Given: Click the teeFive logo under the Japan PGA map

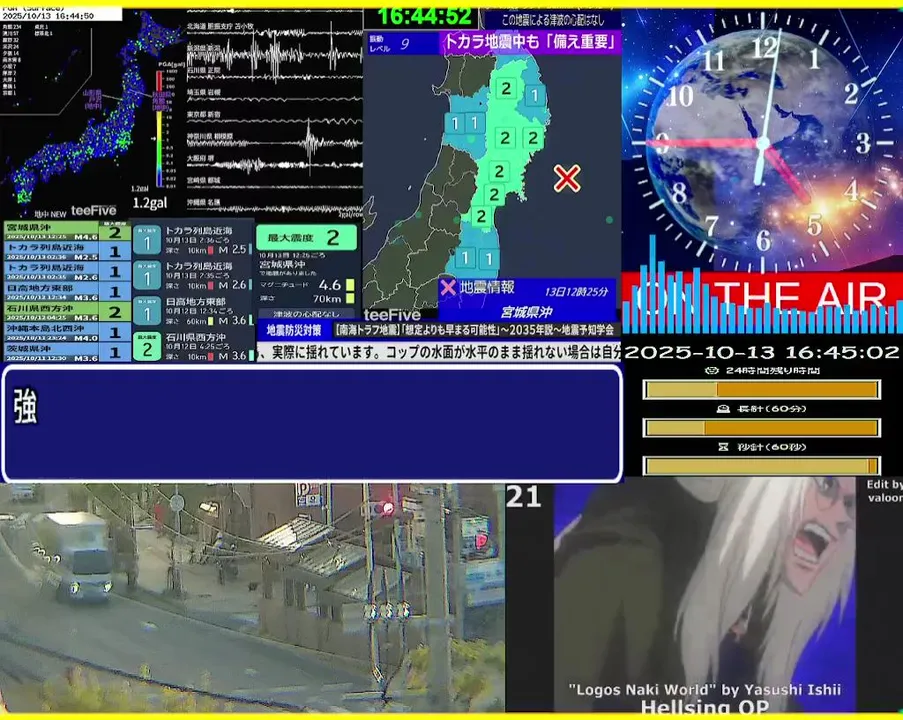Looking at the screenshot, I should point(93,210).
